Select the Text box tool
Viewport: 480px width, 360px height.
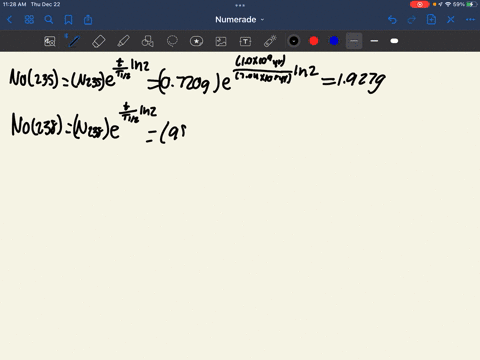[245, 41]
